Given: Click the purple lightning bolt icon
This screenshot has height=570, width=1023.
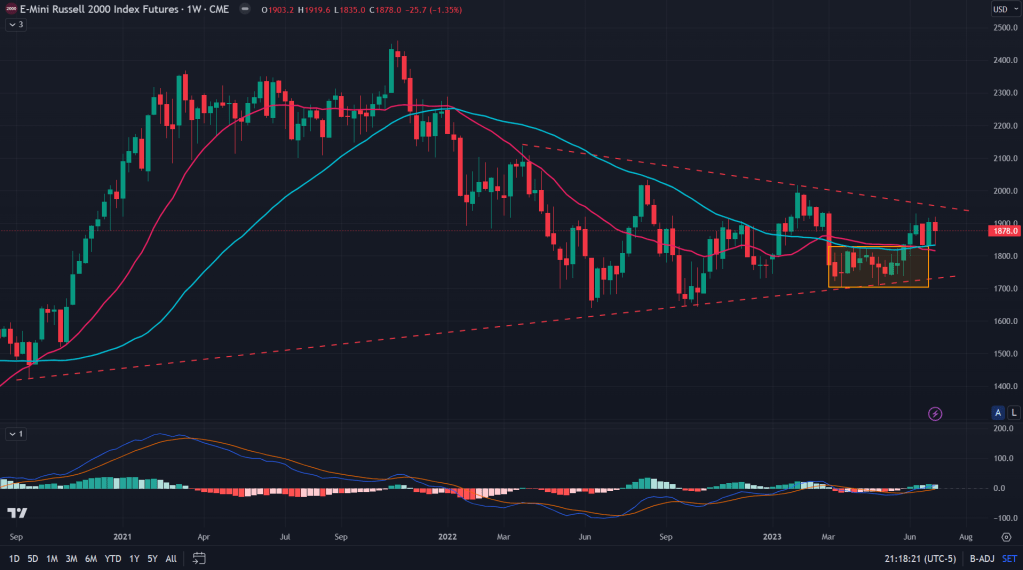Looking at the screenshot, I should click(x=935, y=413).
